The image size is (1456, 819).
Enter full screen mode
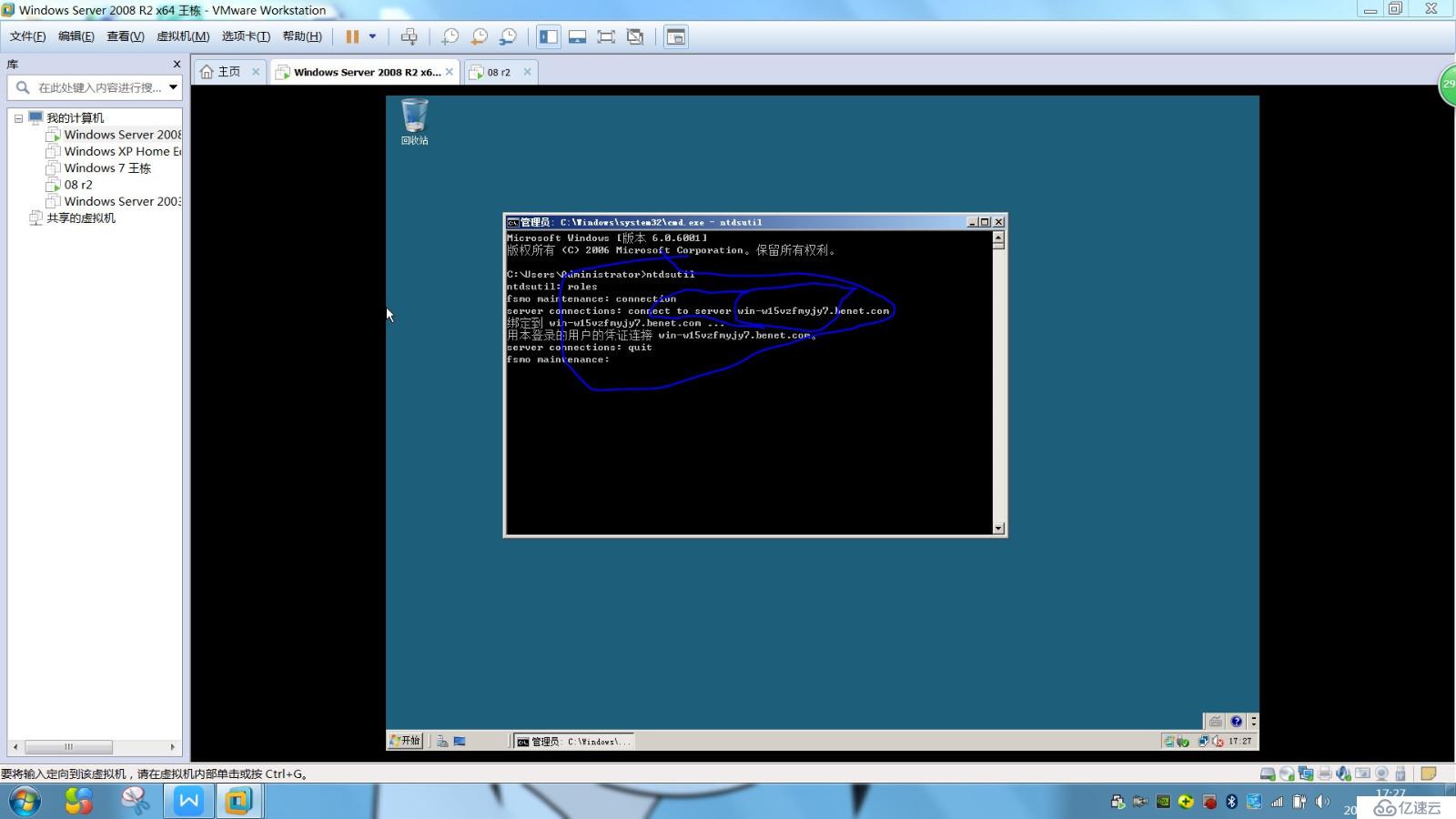pyautogui.click(x=606, y=36)
